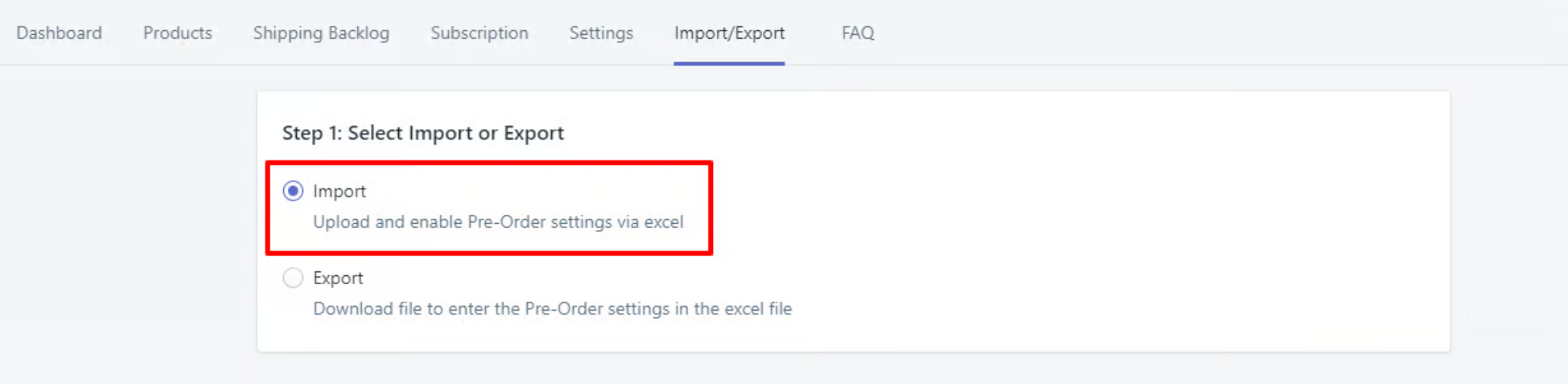Open the FAQ tab
This screenshot has height=384, width=1568.
(857, 33)
